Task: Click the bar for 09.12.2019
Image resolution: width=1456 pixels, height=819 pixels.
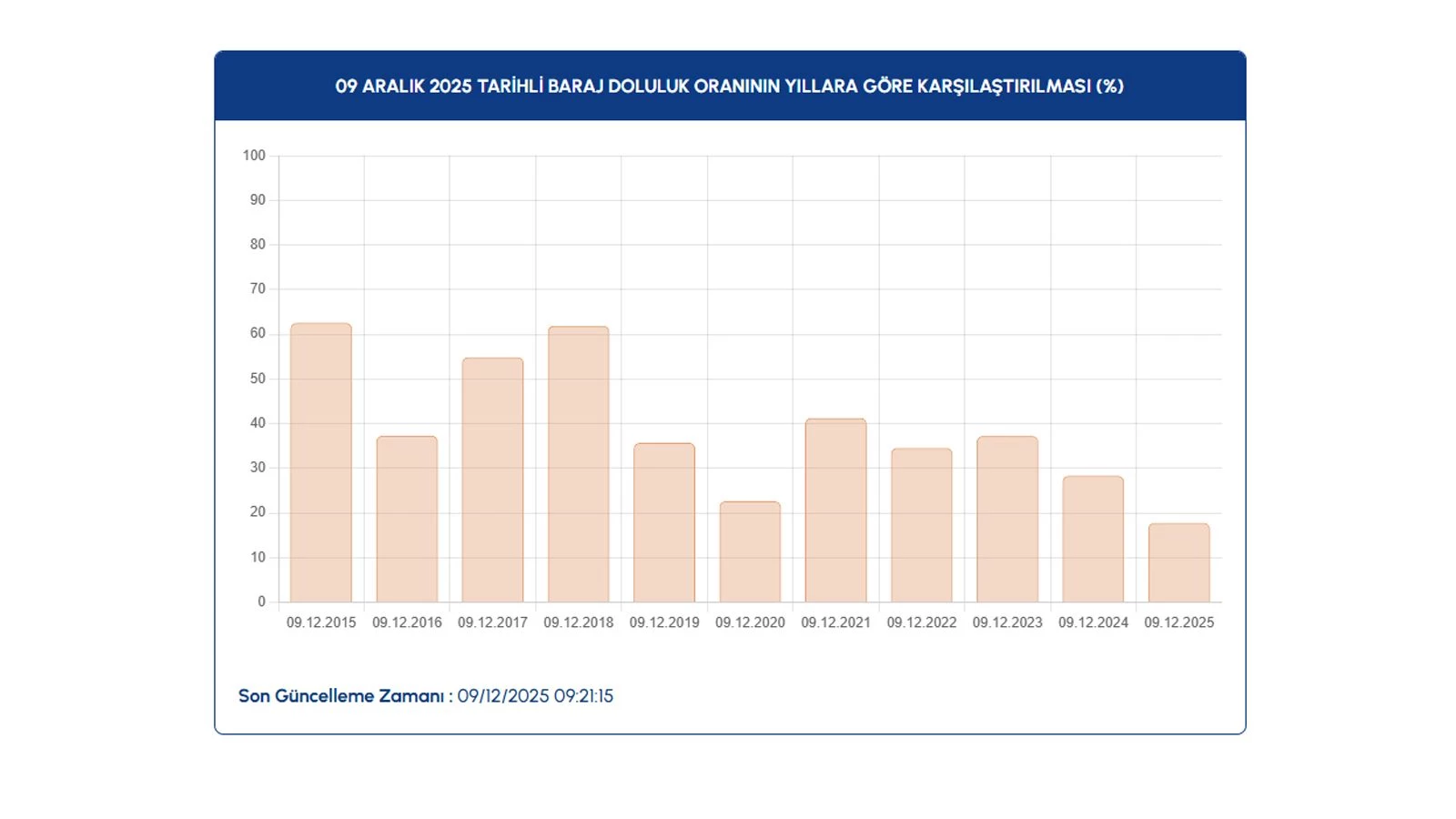Action: pos(664,522)
